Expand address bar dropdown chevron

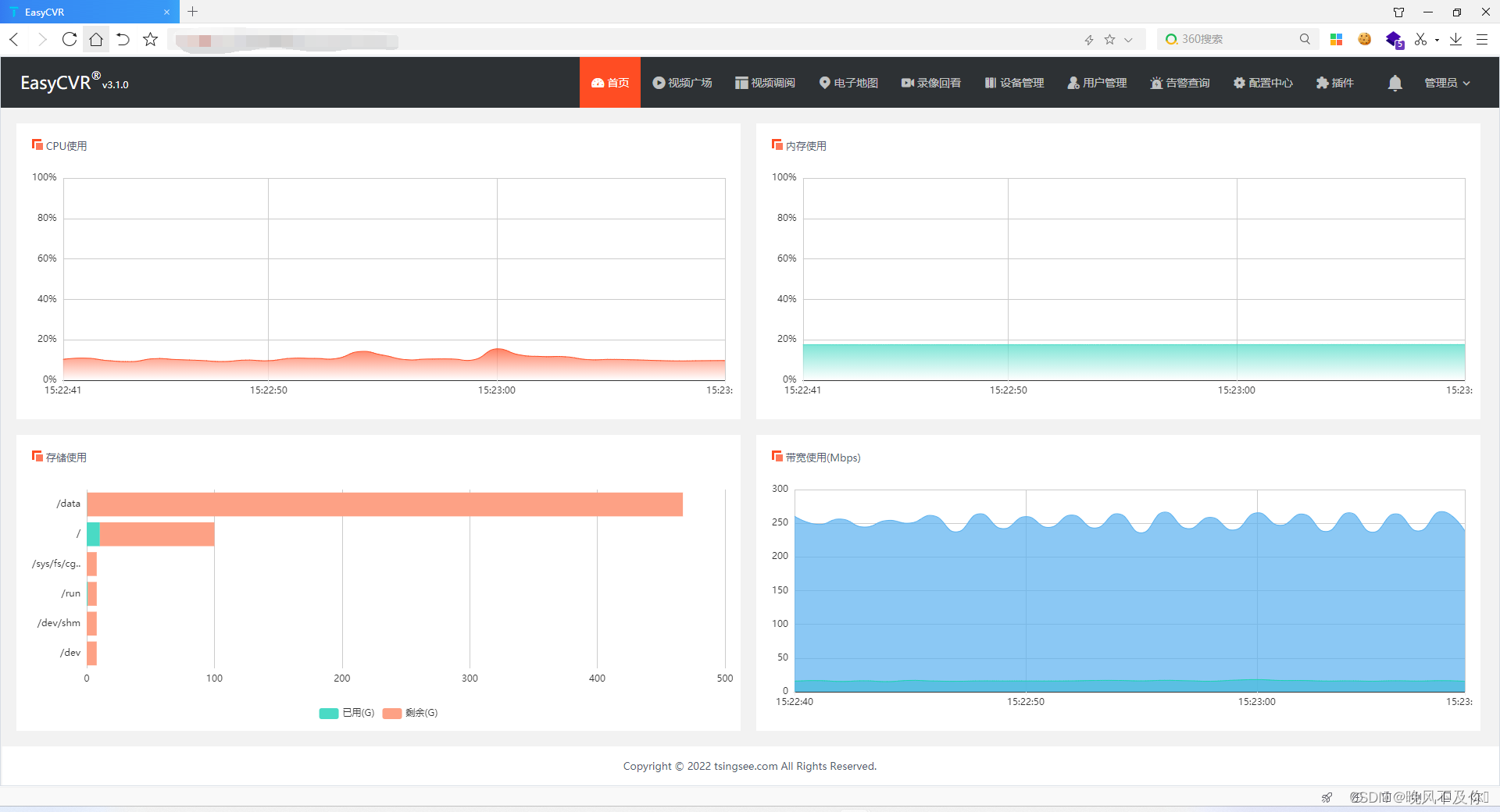click(x=1128, y=40)
